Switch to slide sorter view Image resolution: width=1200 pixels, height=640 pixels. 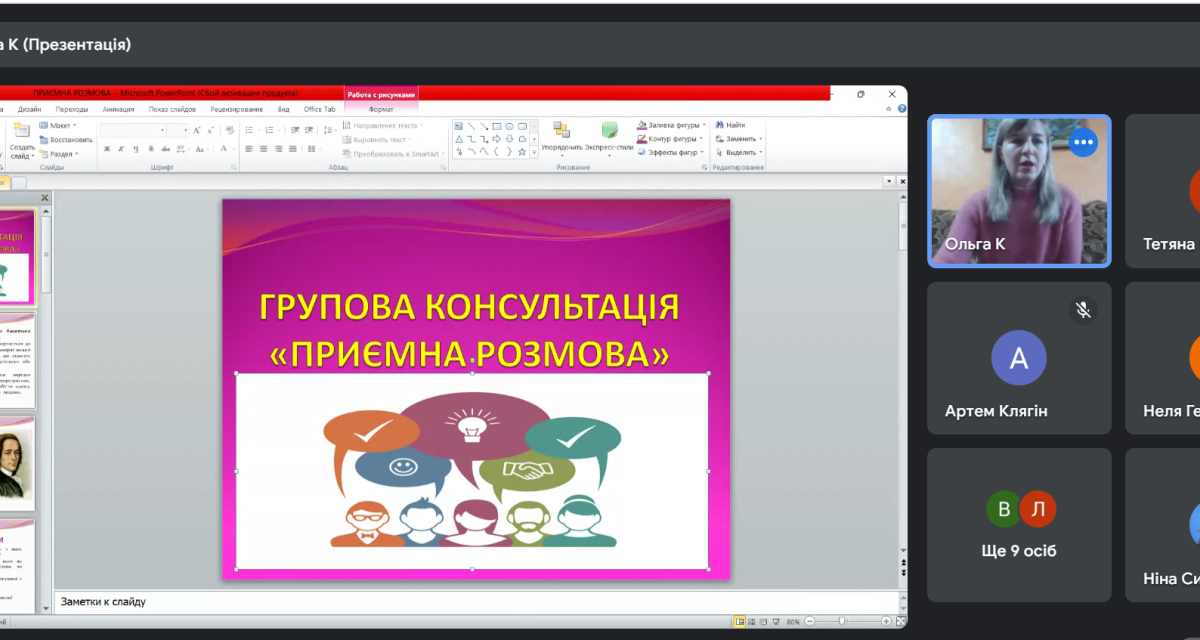point(752,621)
